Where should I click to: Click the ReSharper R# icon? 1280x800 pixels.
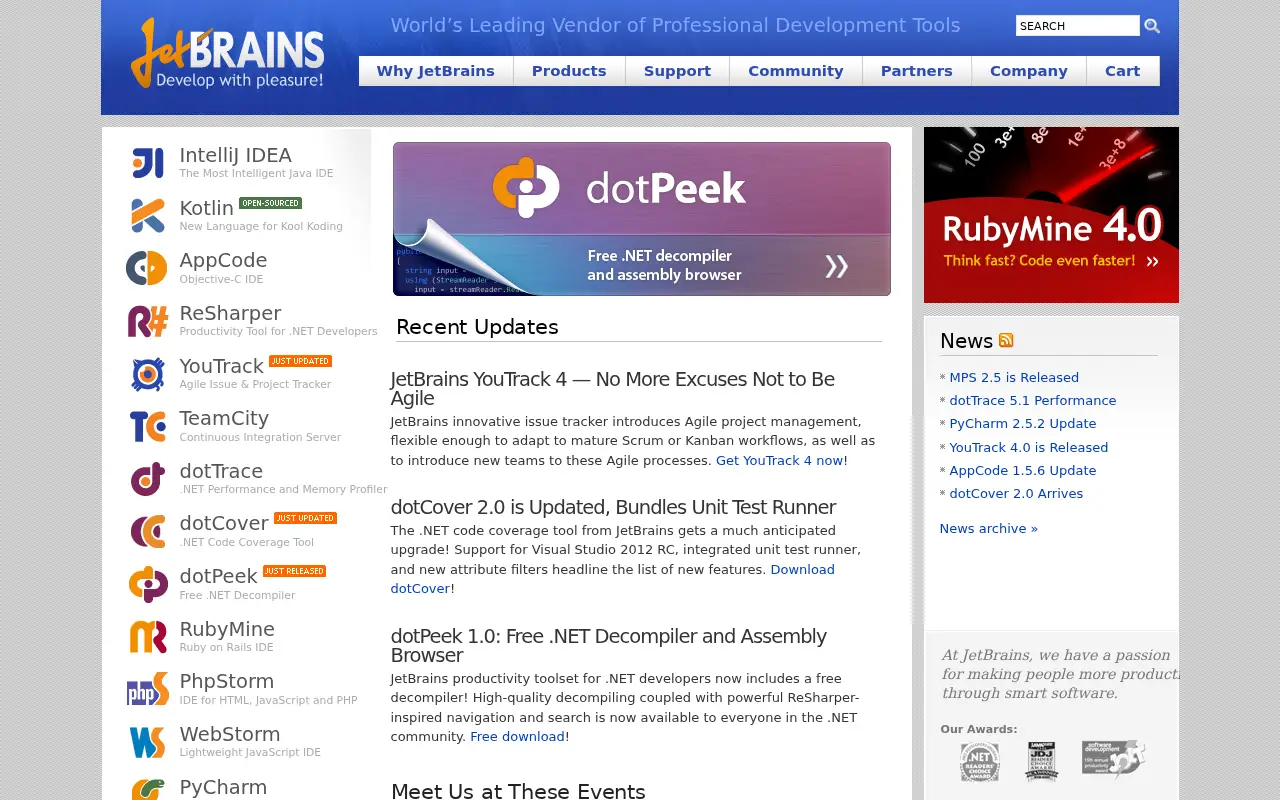coord(148,321)
